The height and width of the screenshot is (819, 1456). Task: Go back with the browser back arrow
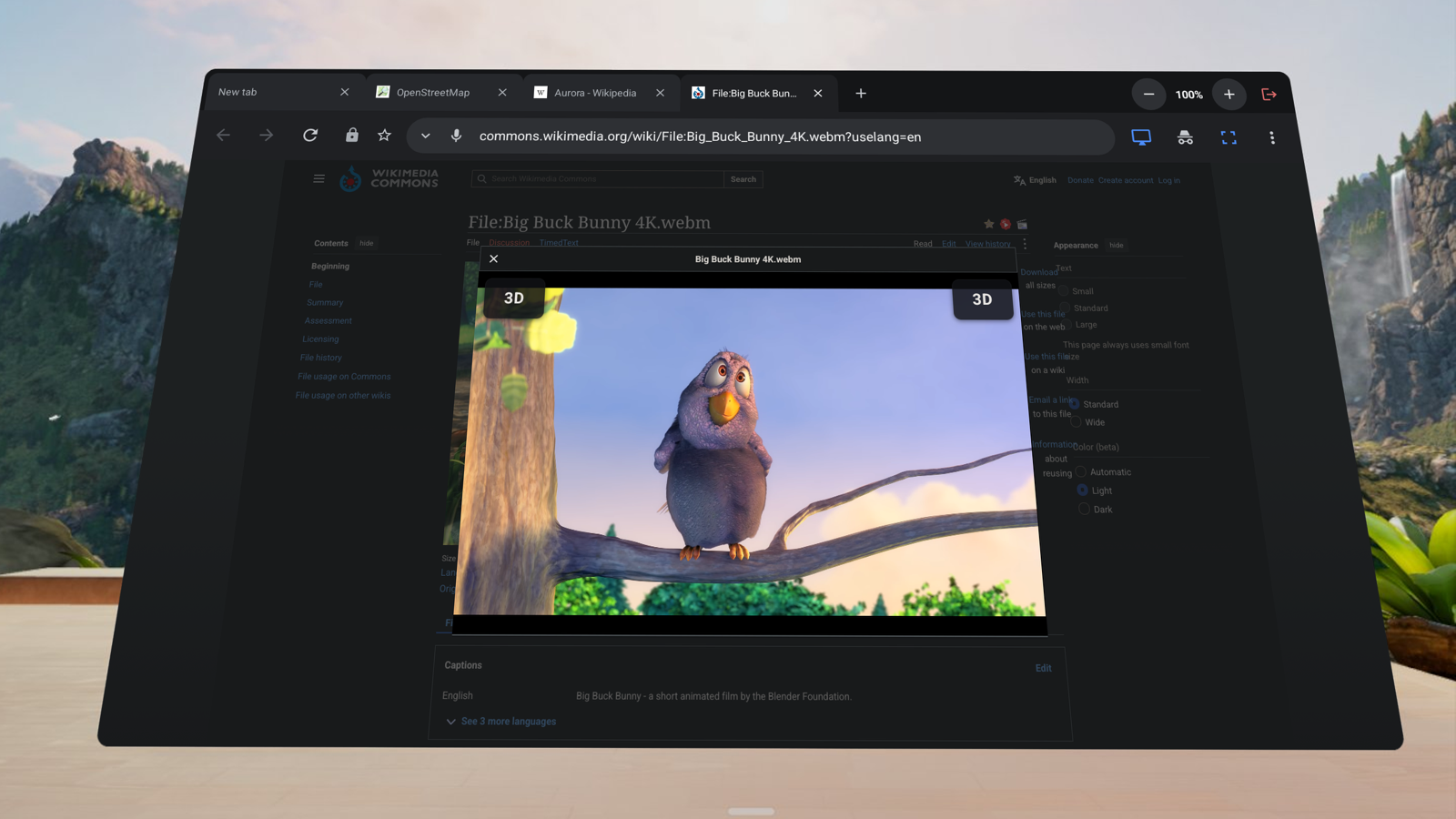224,136
